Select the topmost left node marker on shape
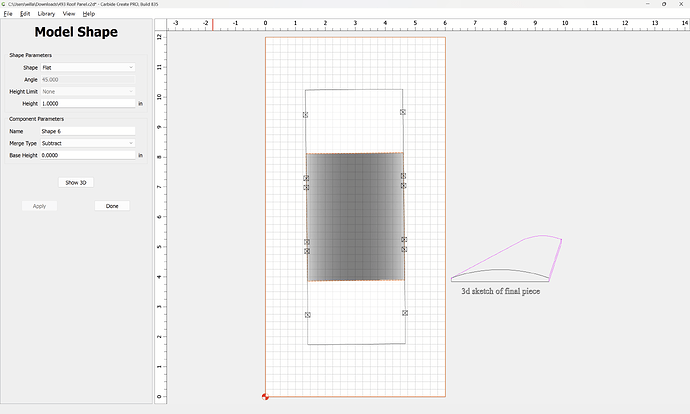690x414 pixels. [x=306, y=115]
